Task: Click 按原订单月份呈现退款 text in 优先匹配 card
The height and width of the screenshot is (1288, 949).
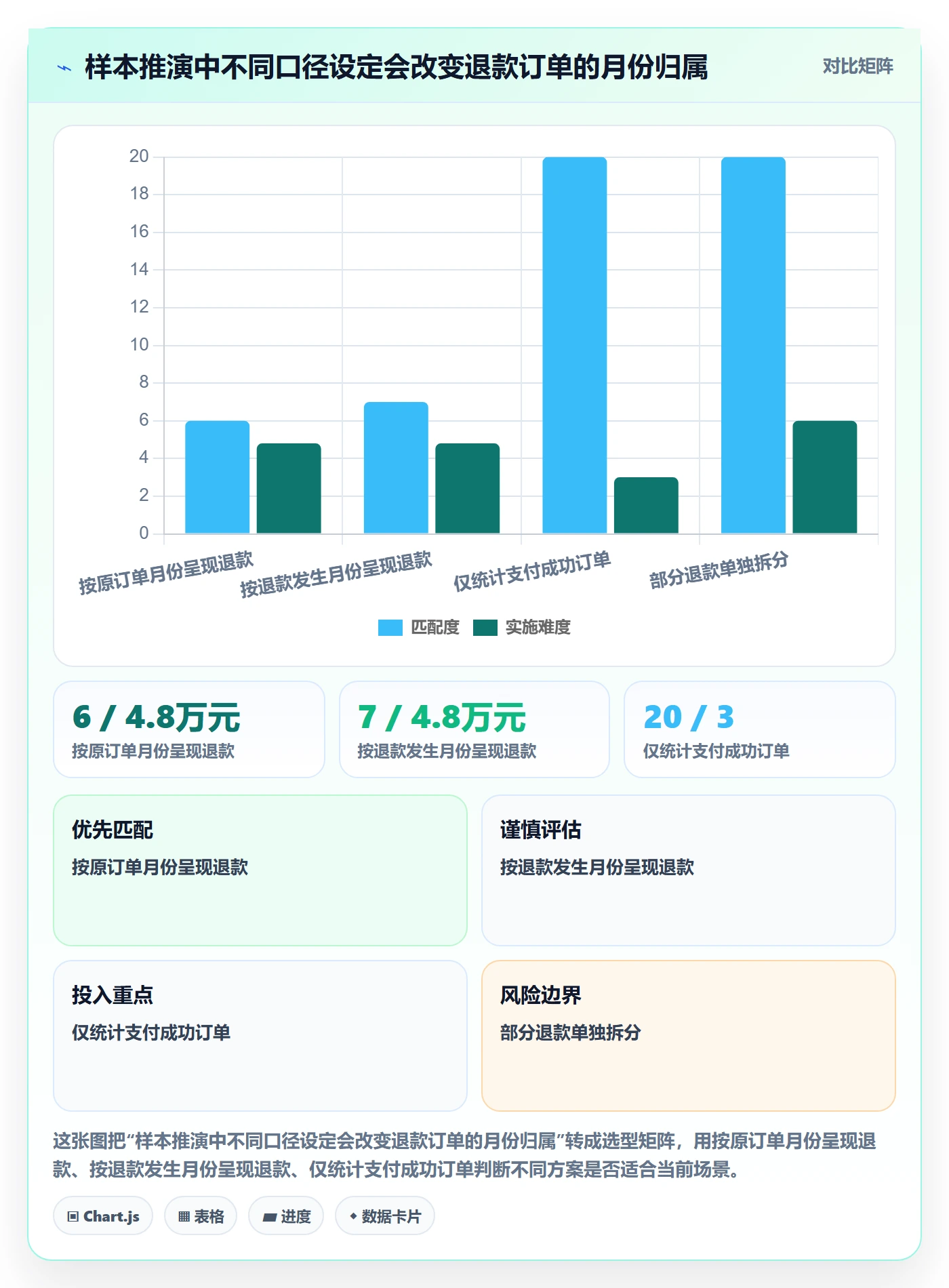Action: point(160,867)
